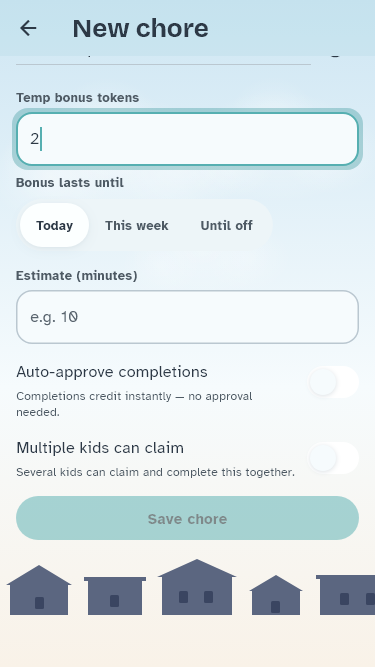Click the Multiple kids can claim label
Screen dimensions: 375x667
pyautogui.click(x=100, y=448)
